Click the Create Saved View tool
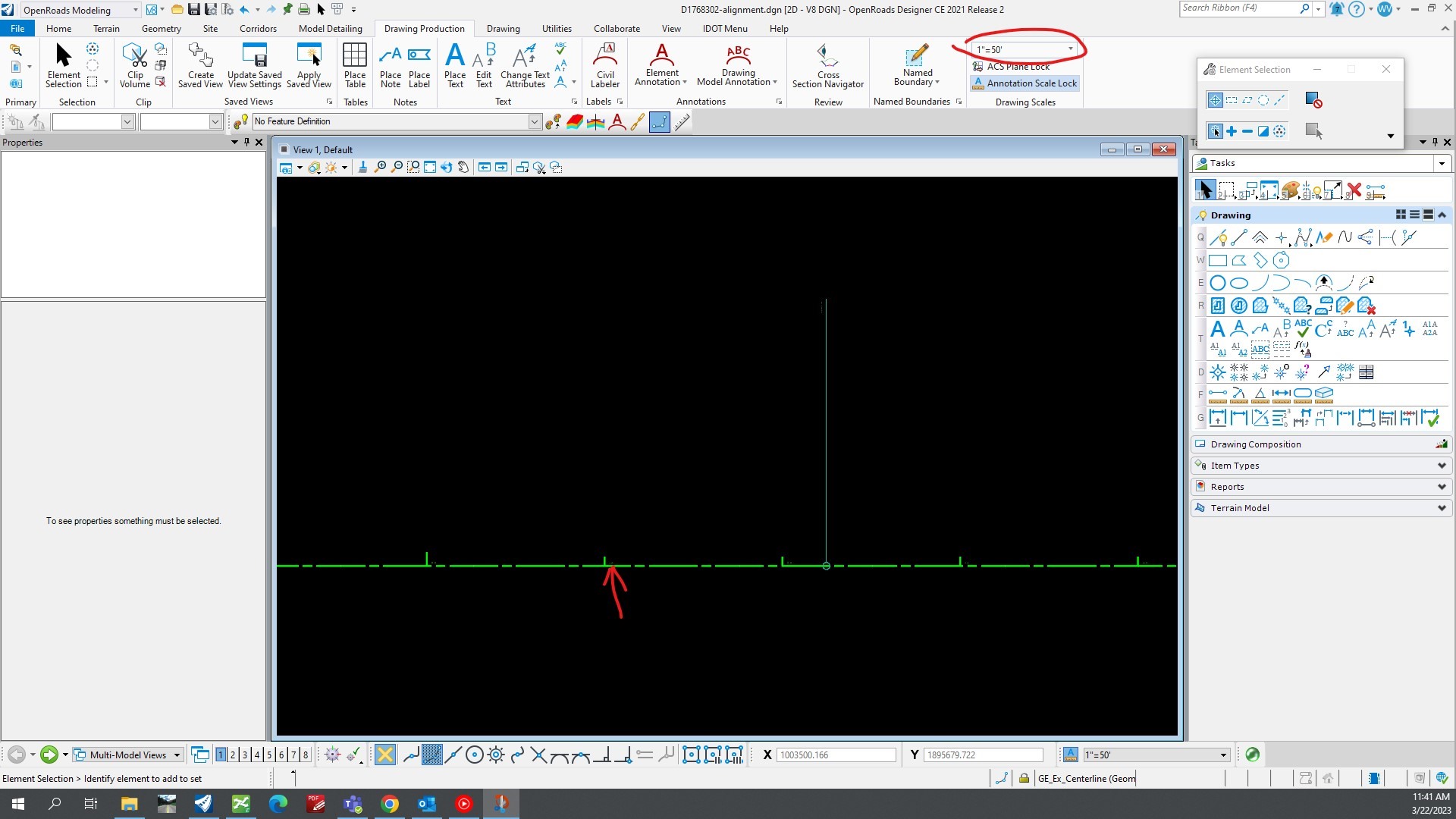 [200, 65]
